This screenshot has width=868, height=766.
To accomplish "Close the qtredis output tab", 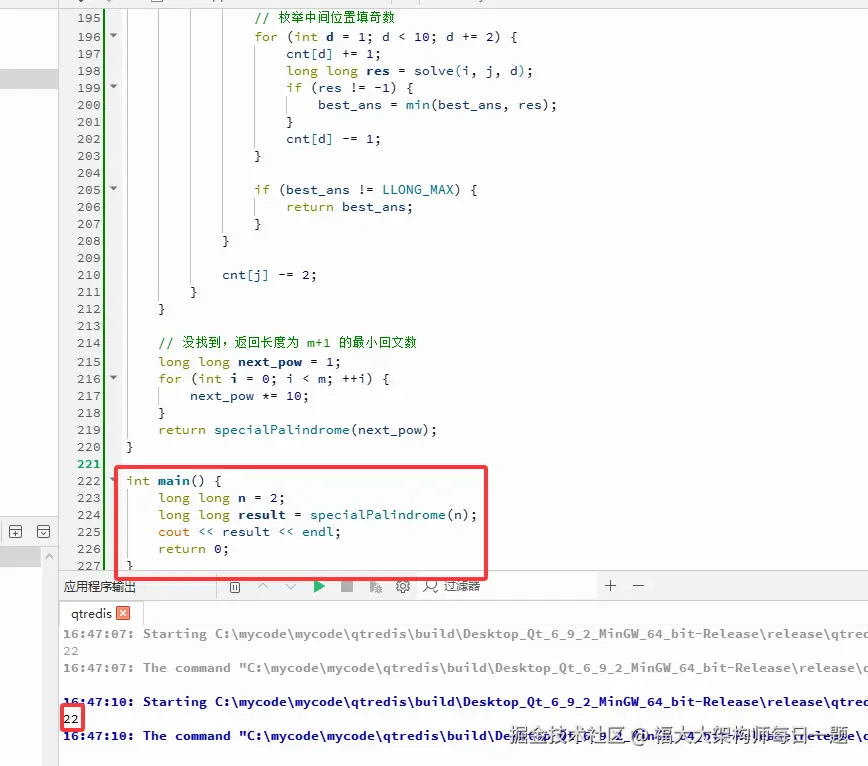I will [123, 613].
